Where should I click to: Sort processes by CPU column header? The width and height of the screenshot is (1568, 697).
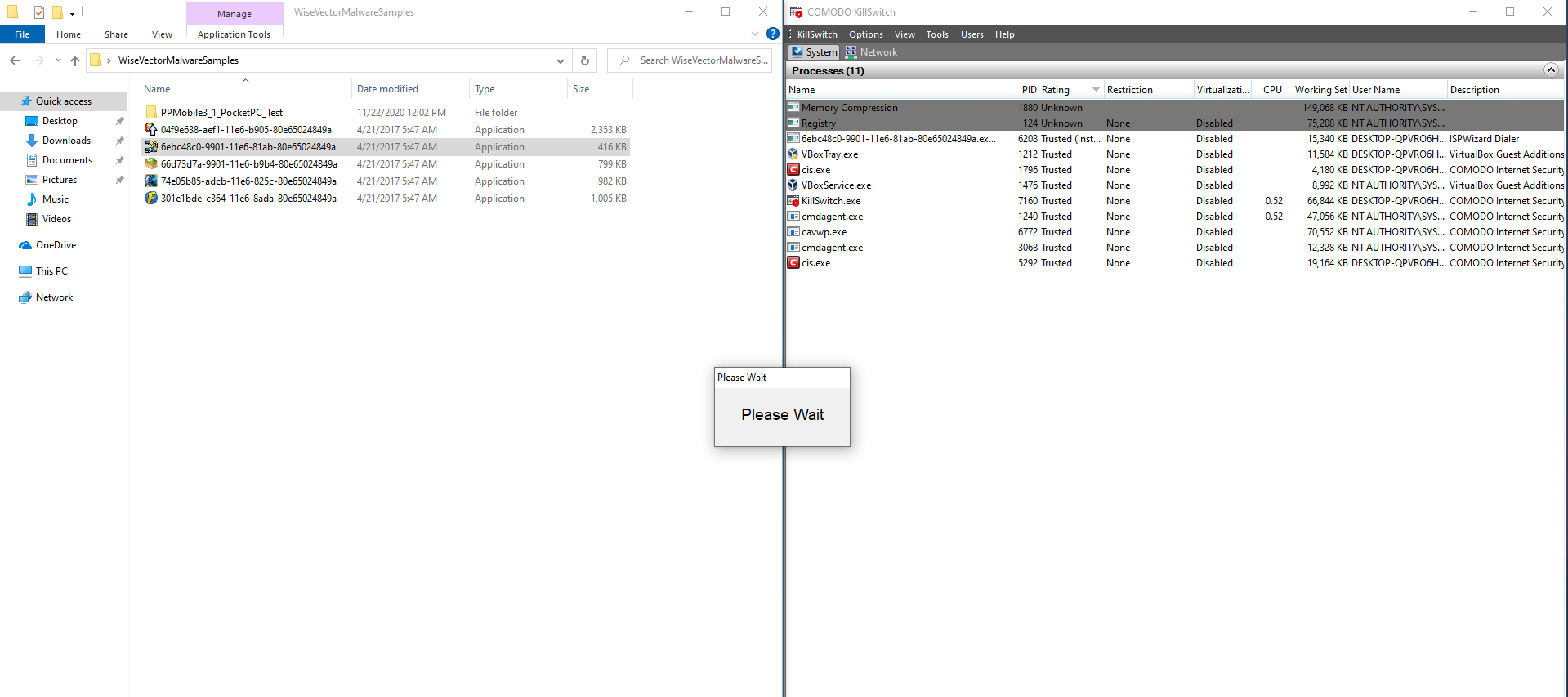click(x=1268, y=90)
